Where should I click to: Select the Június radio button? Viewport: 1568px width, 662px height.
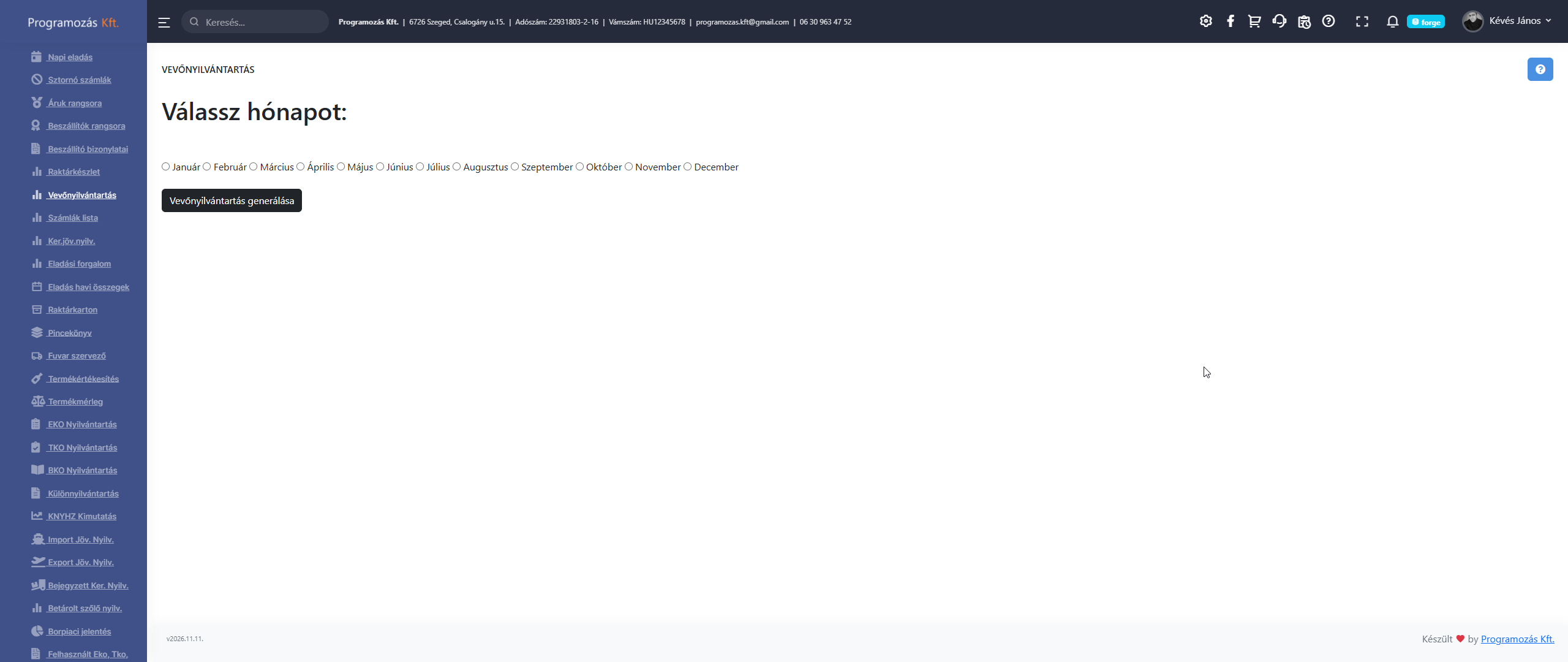pyautogui.click(x=380, y=167)
